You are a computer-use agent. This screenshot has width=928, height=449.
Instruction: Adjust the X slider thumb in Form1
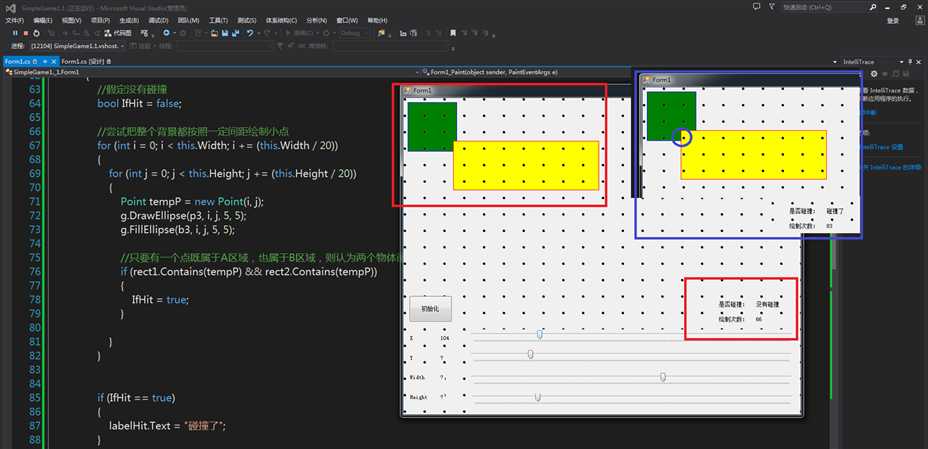[x=540, y=334]
